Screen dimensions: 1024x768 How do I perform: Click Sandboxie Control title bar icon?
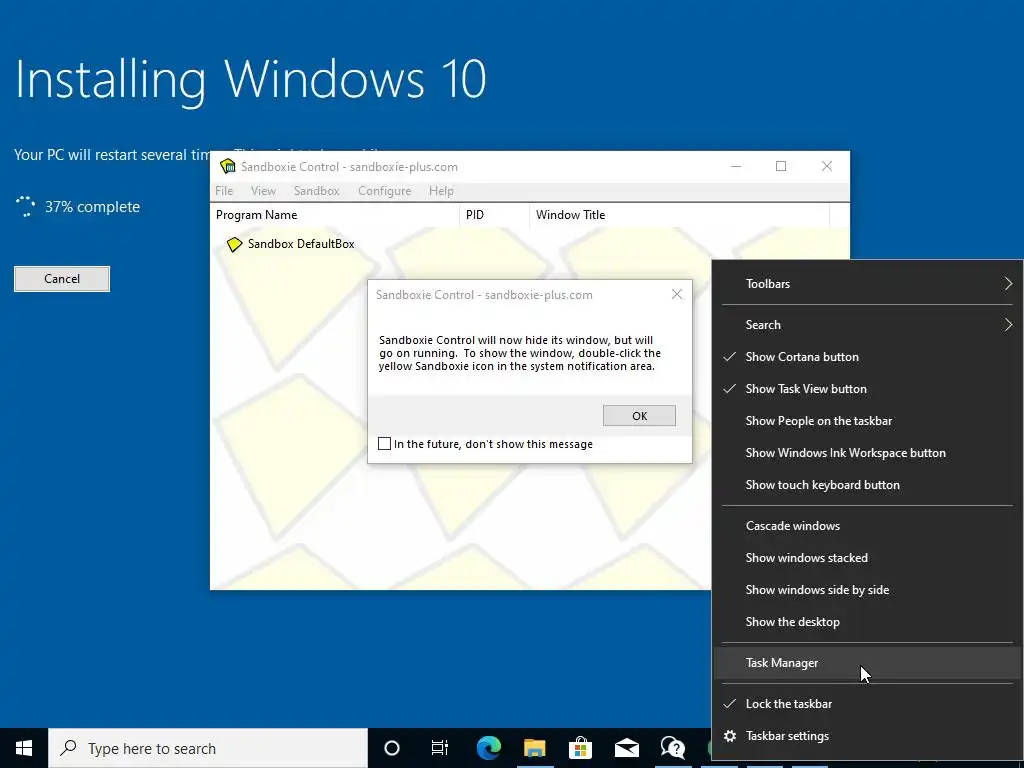coord(227,167)
